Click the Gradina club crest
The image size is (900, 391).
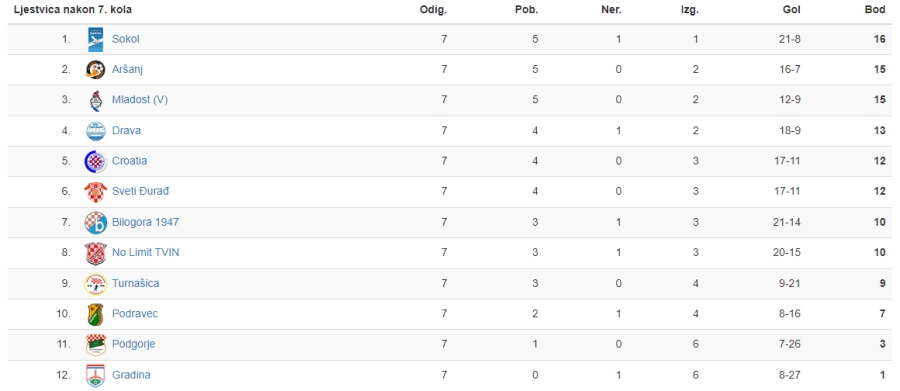(96, 375)
